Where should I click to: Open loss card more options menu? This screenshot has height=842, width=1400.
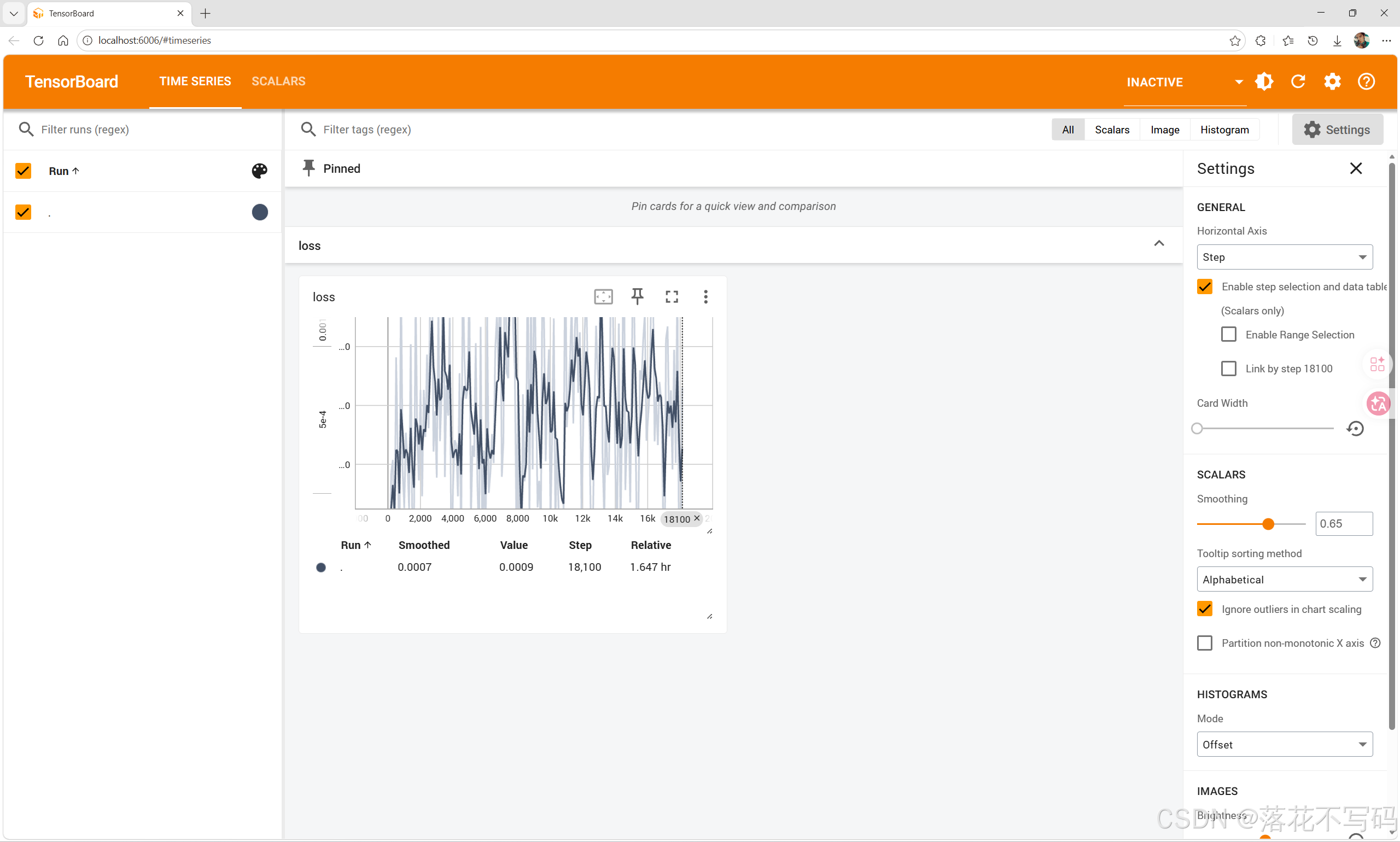pos(705,296)
